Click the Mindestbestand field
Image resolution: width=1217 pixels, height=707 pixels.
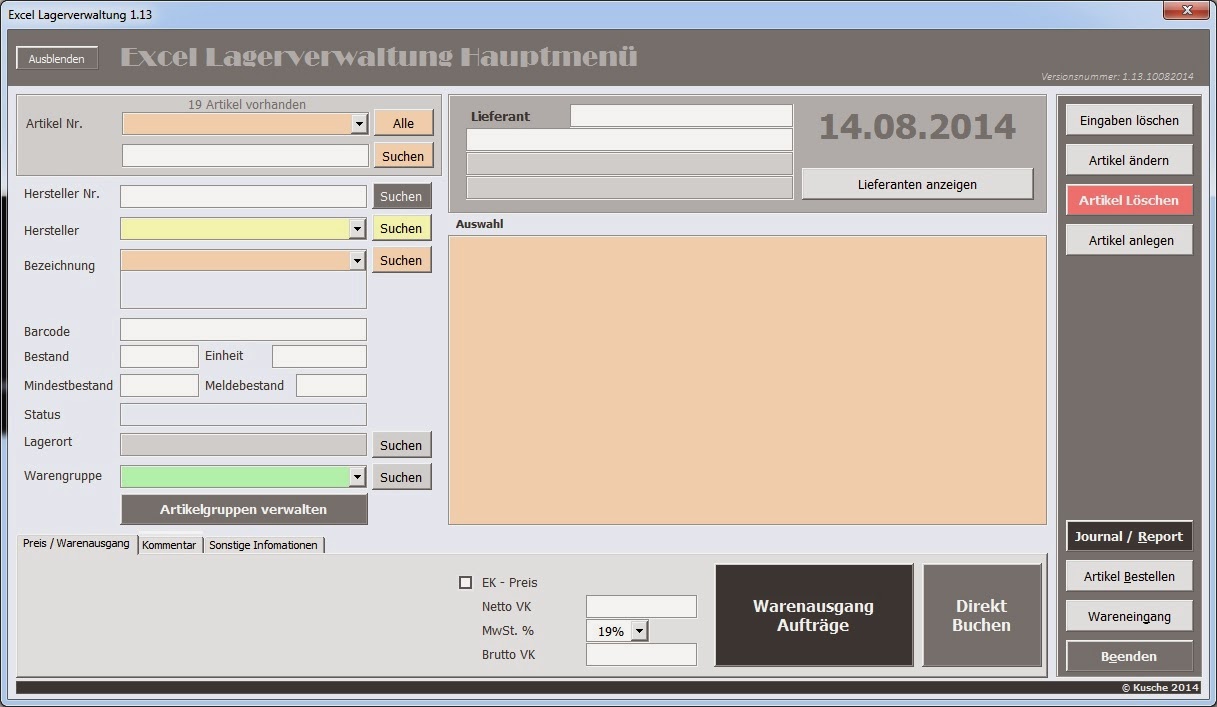coord(159,385)
